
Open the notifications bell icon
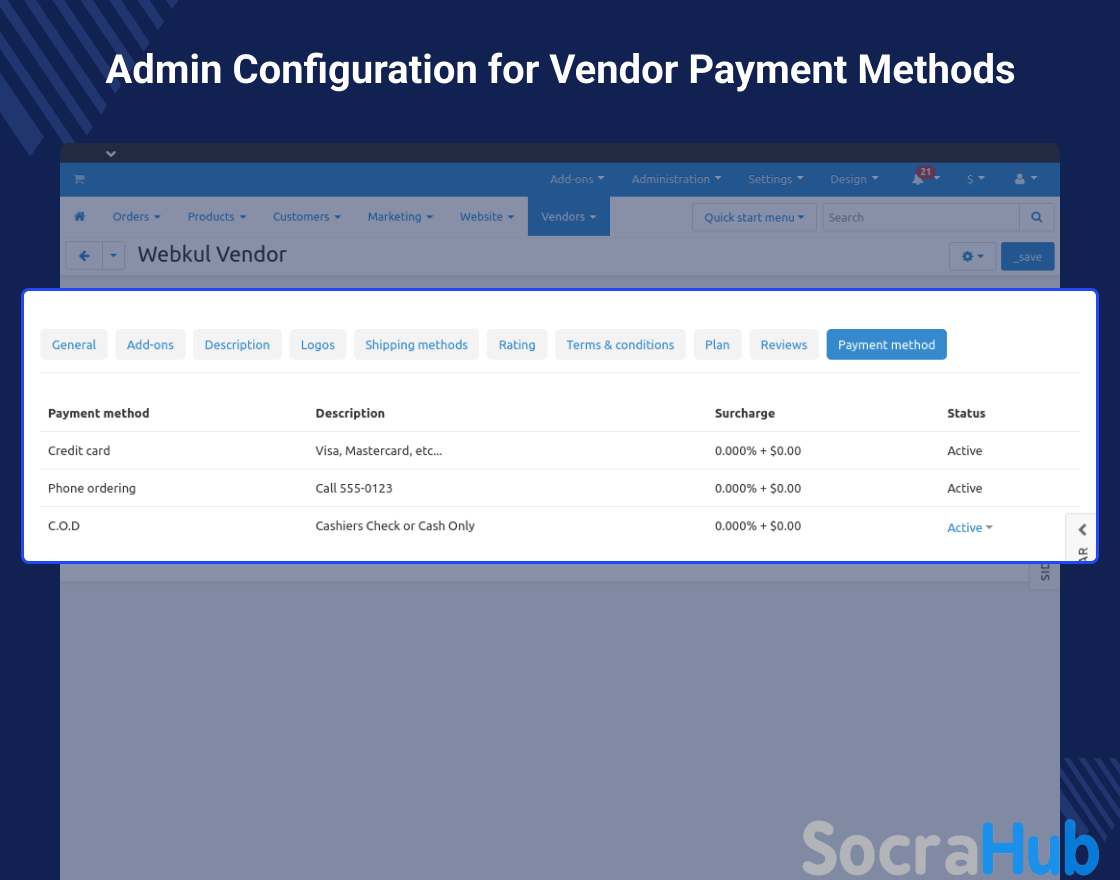click(918, 179)
